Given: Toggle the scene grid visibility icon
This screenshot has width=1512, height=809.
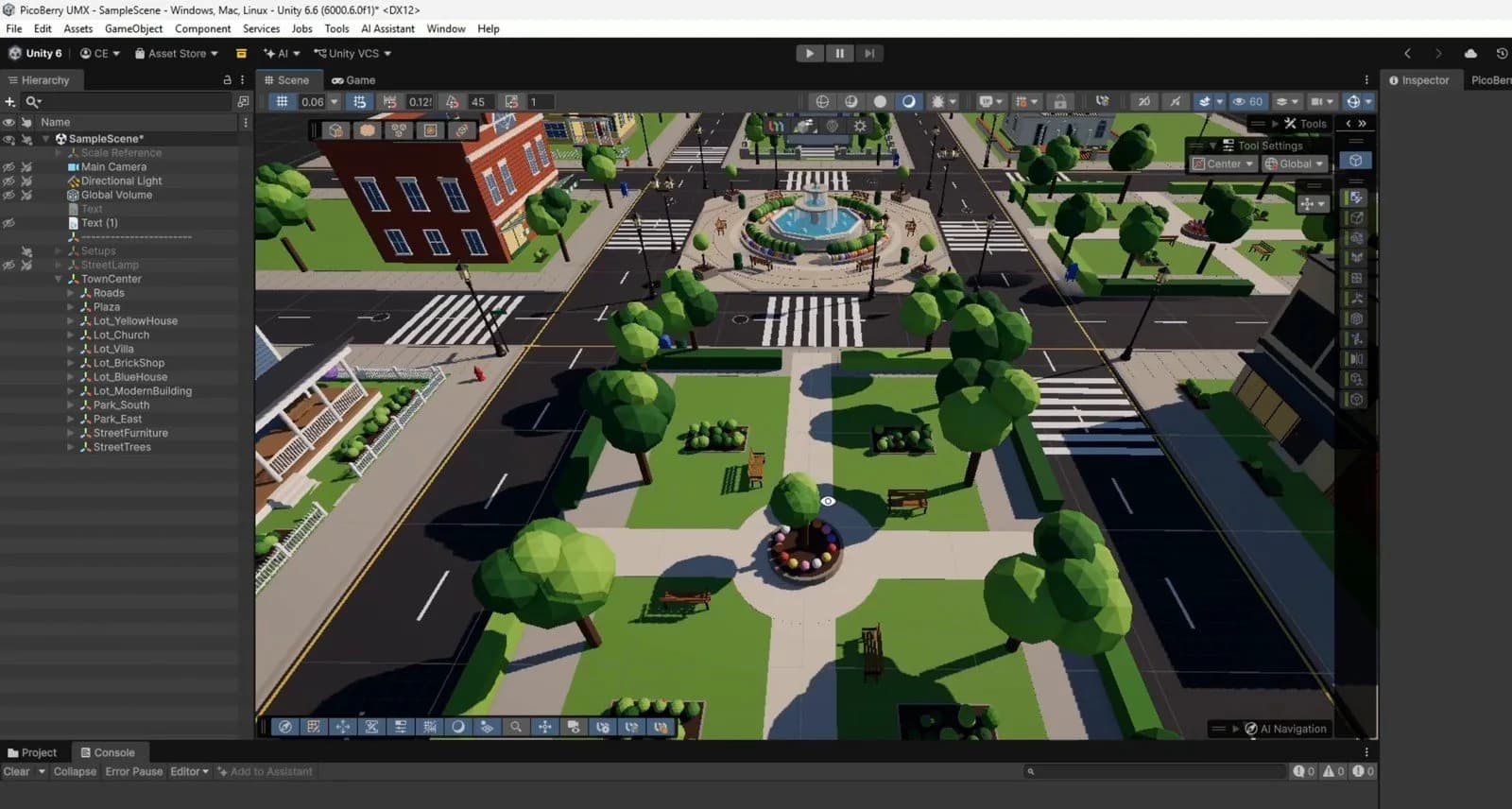Looking at the screenshot, I should [x=282, y=102].
